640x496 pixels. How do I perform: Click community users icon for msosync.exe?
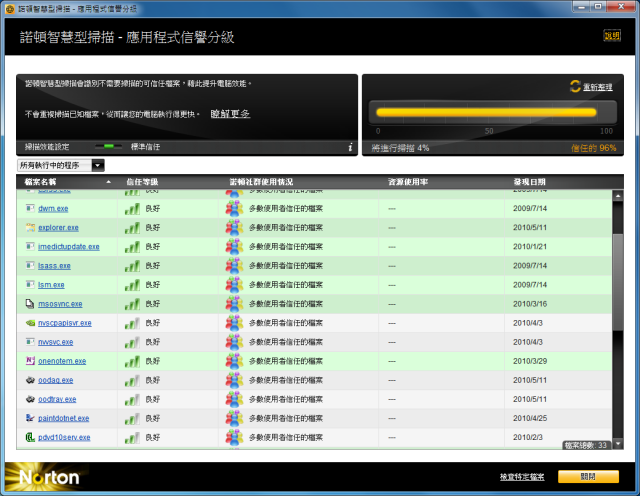(234, 304)
